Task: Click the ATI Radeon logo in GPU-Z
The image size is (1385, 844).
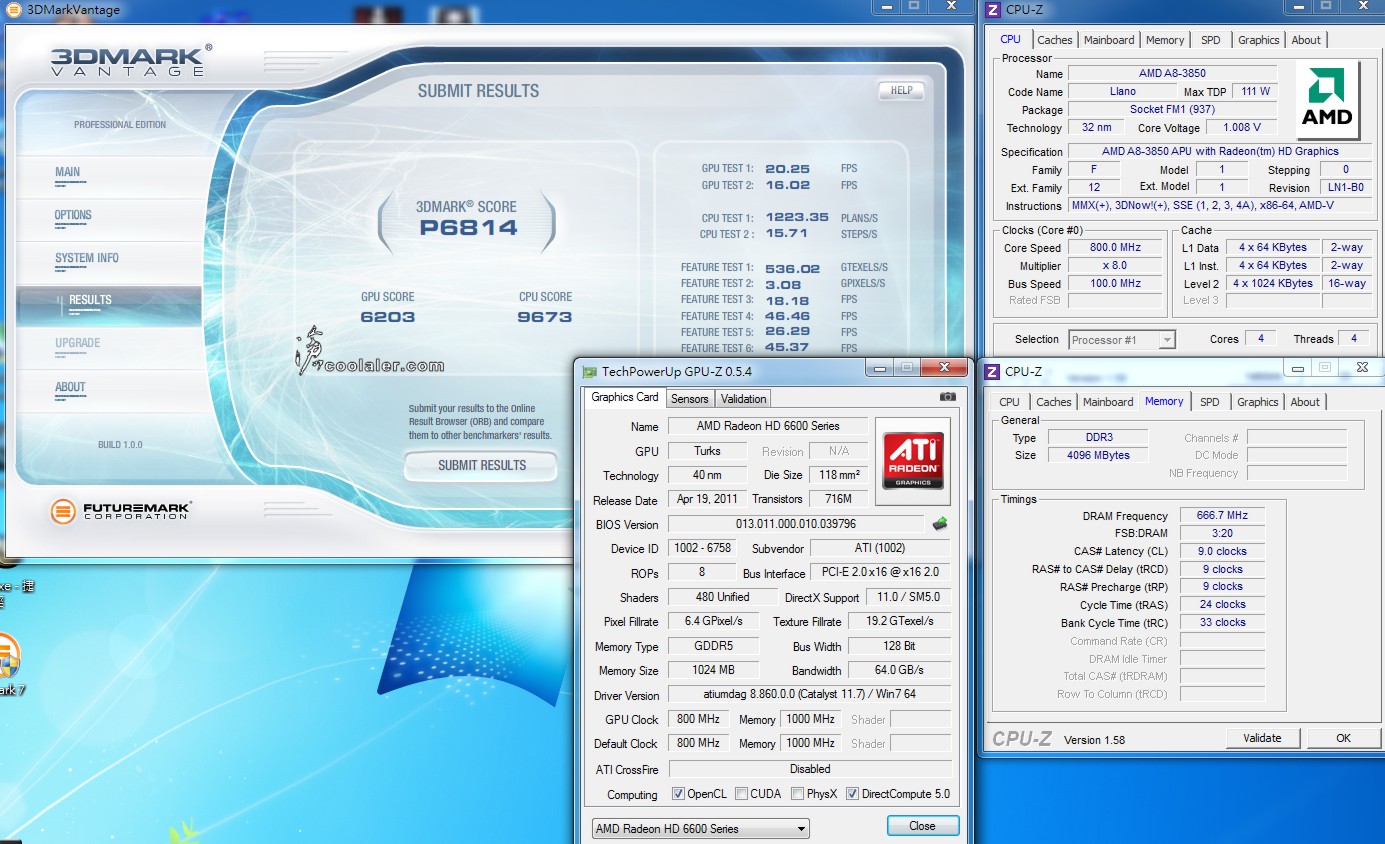Action: click(x=913, y=460)
